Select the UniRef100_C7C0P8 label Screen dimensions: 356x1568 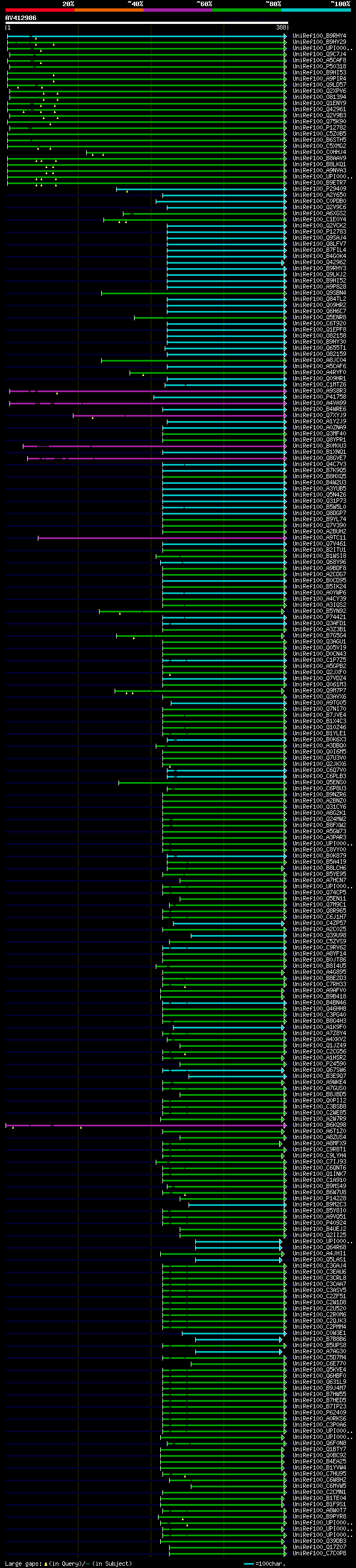pos(319,1554)
